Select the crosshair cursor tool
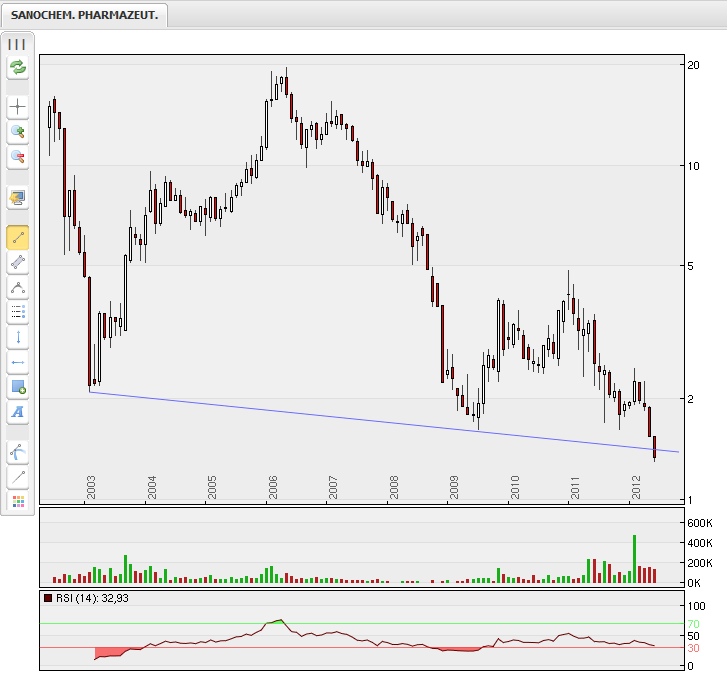Screen dimensions: 727x684 pos(18,107)
